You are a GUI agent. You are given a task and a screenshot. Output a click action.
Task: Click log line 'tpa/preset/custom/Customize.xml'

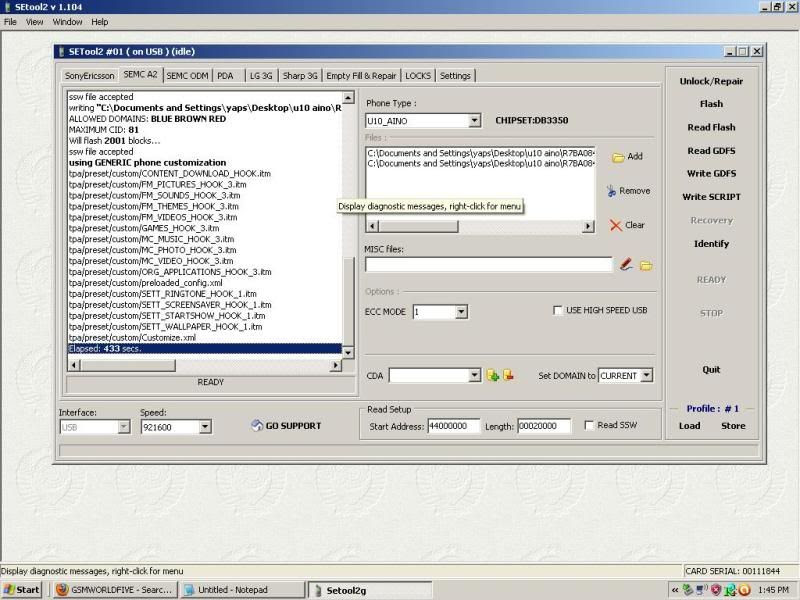[132, 338]
